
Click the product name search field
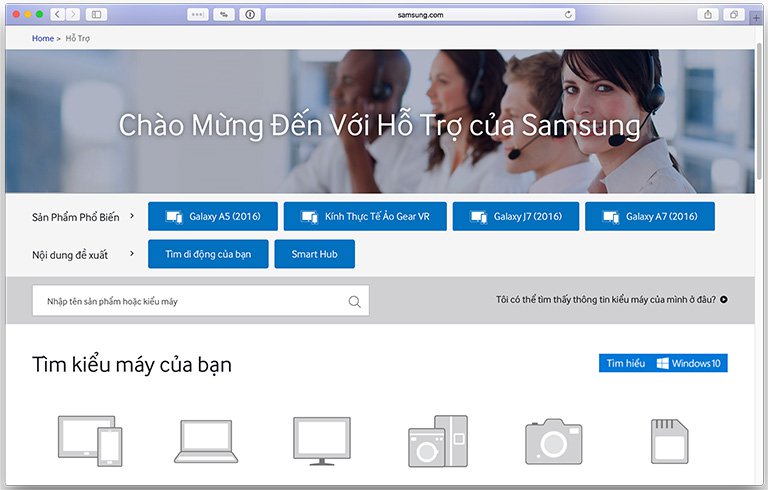pos(201,301)
